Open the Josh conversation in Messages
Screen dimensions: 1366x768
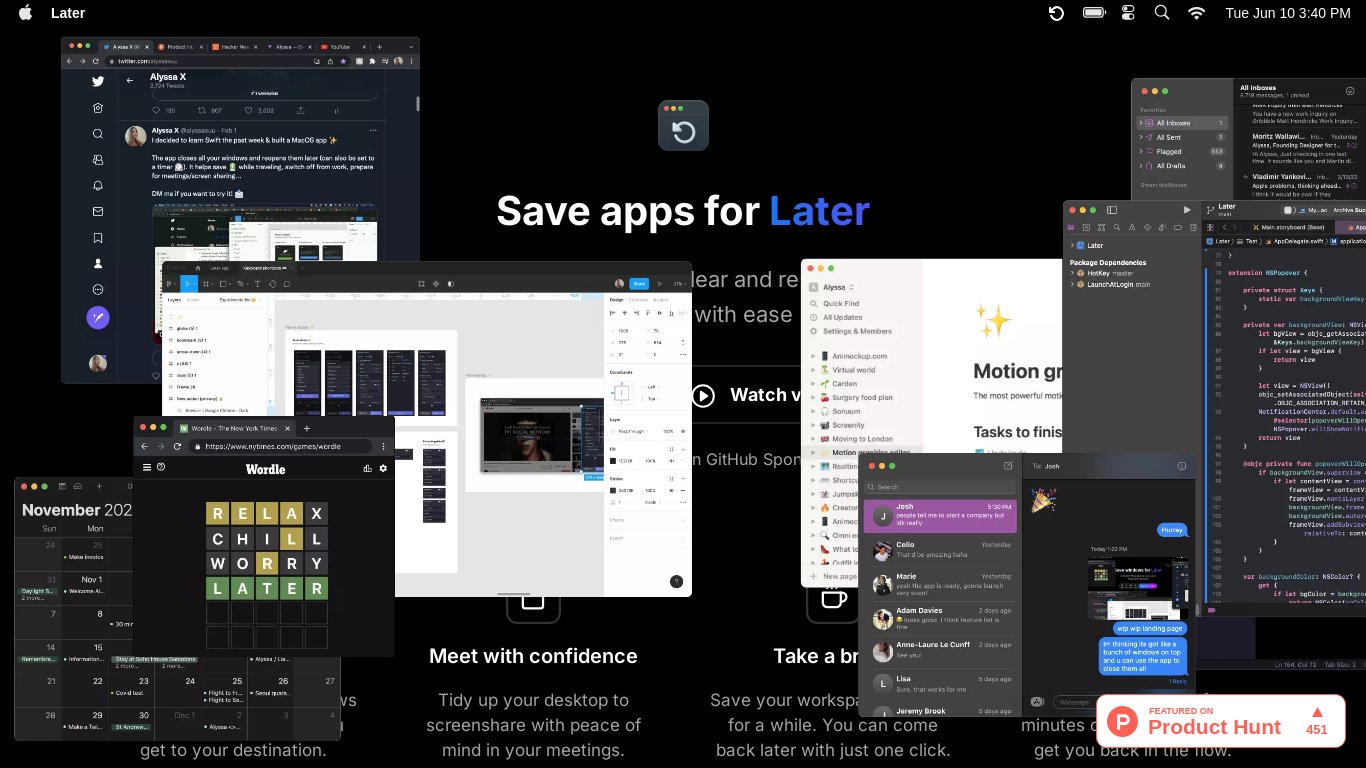pyautogui.click(x=940, y=516)
